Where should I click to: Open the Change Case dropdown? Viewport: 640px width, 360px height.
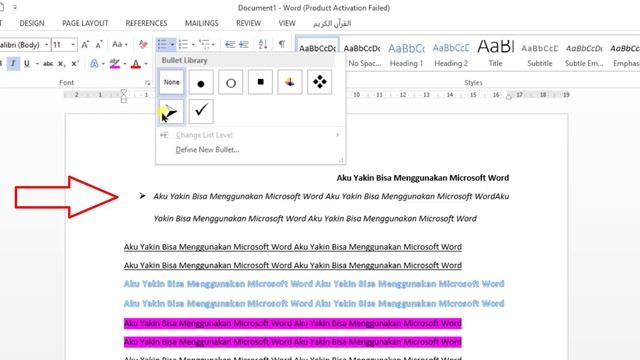[x=120, y=44]
